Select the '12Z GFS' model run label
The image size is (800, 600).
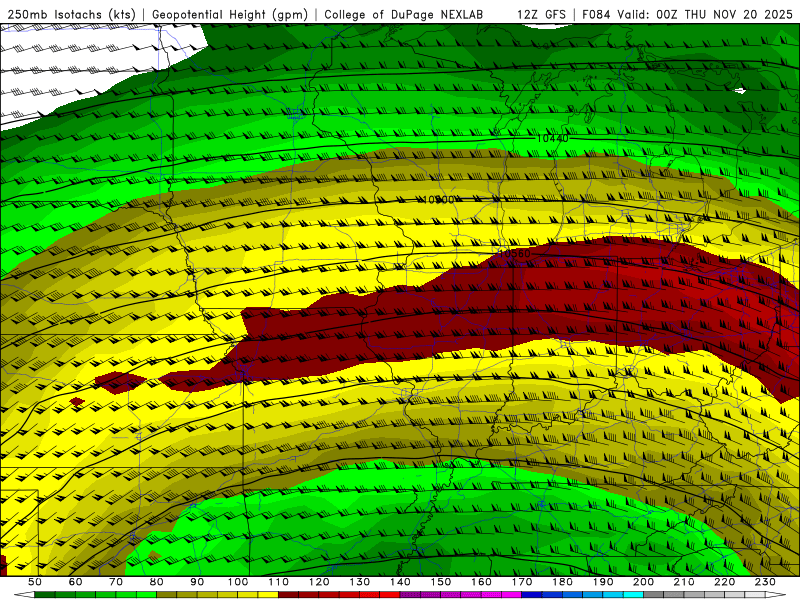(541, 14)
